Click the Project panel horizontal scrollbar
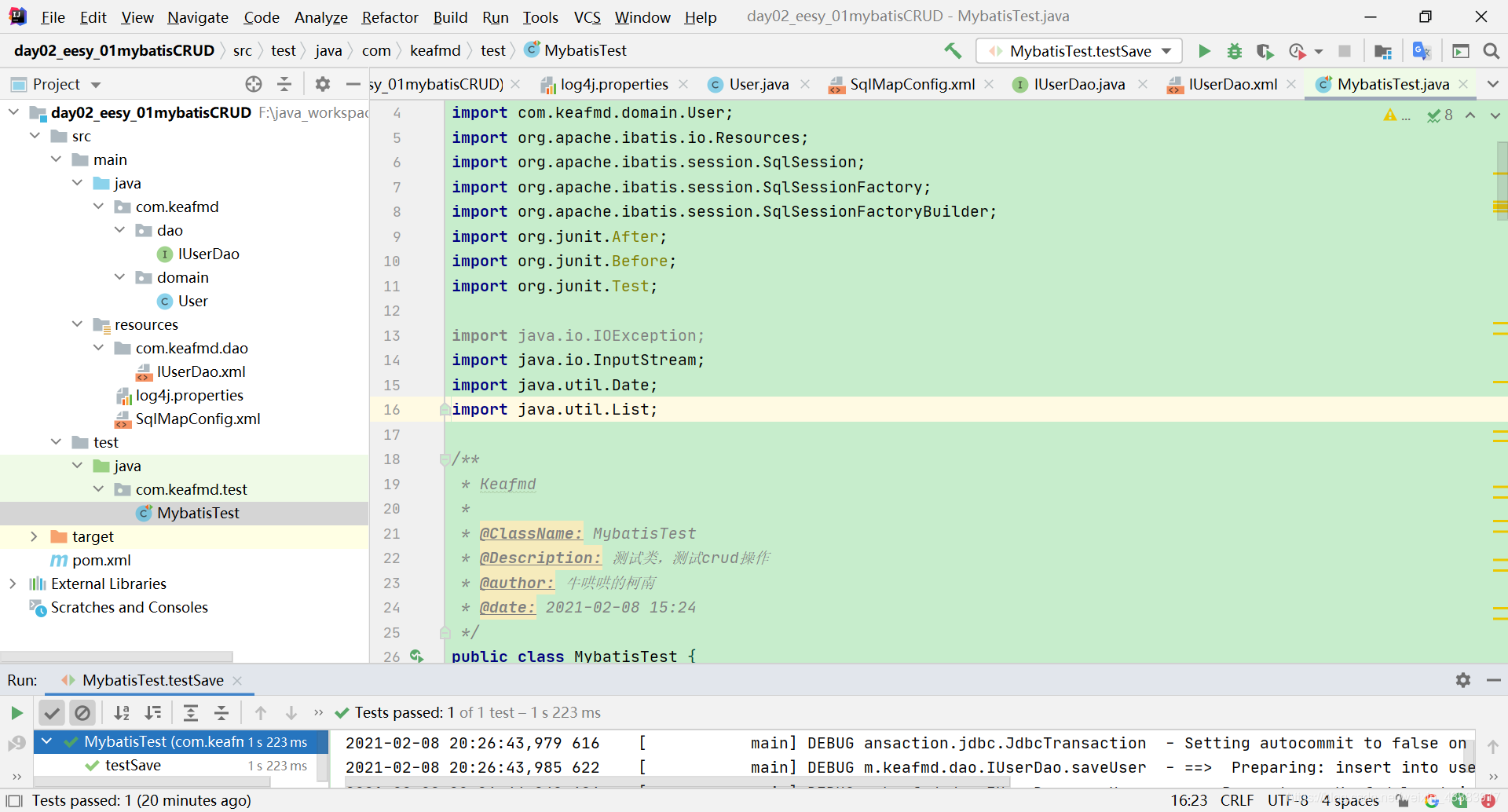 [x=116, y=656]
